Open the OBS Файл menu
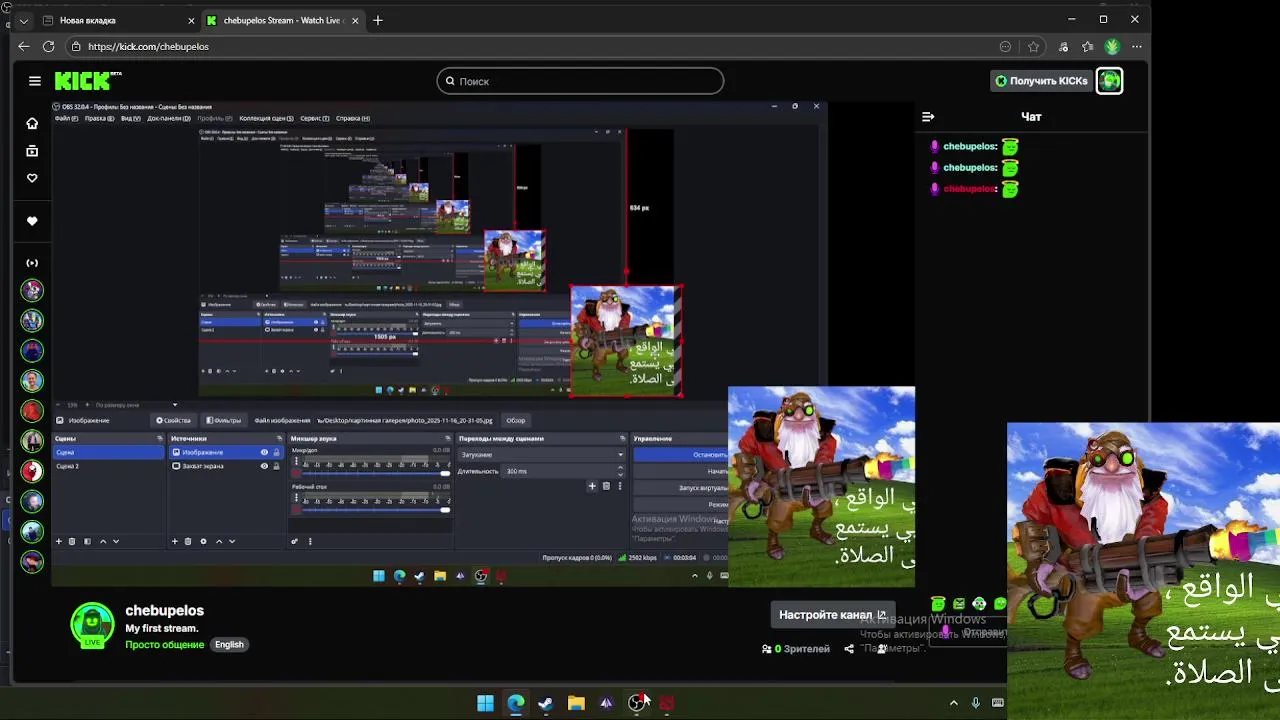The width and height of the screenshot is (1280, 720). click(x=66, y=118)
